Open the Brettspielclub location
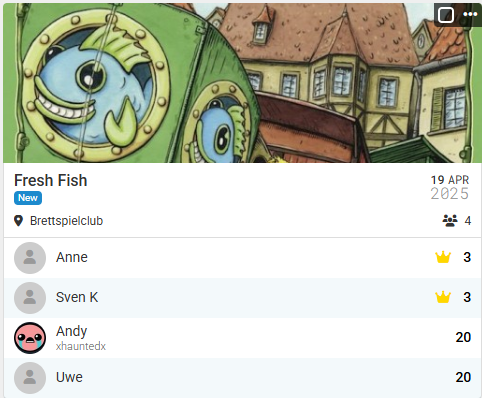This screenshot has width=482, height=398. (x=66, y=221)
